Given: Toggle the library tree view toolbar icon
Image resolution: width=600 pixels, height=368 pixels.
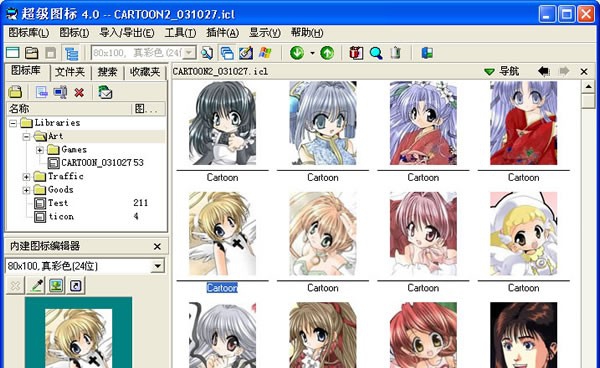Looking at the screenshot, I should pos(71,53).
